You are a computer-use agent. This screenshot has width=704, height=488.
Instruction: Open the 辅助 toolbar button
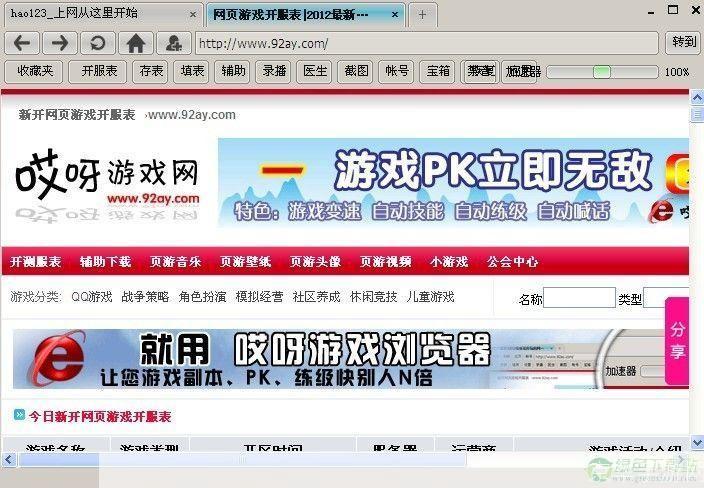tap(233, 71)
